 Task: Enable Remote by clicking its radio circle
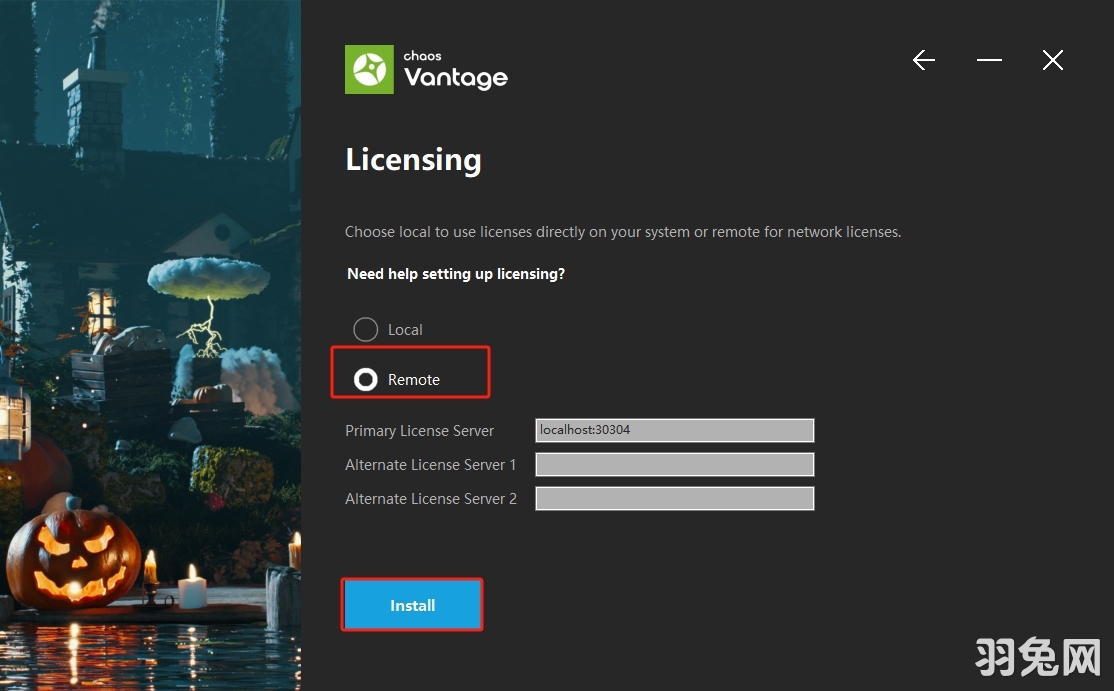(x=365, y=379)
